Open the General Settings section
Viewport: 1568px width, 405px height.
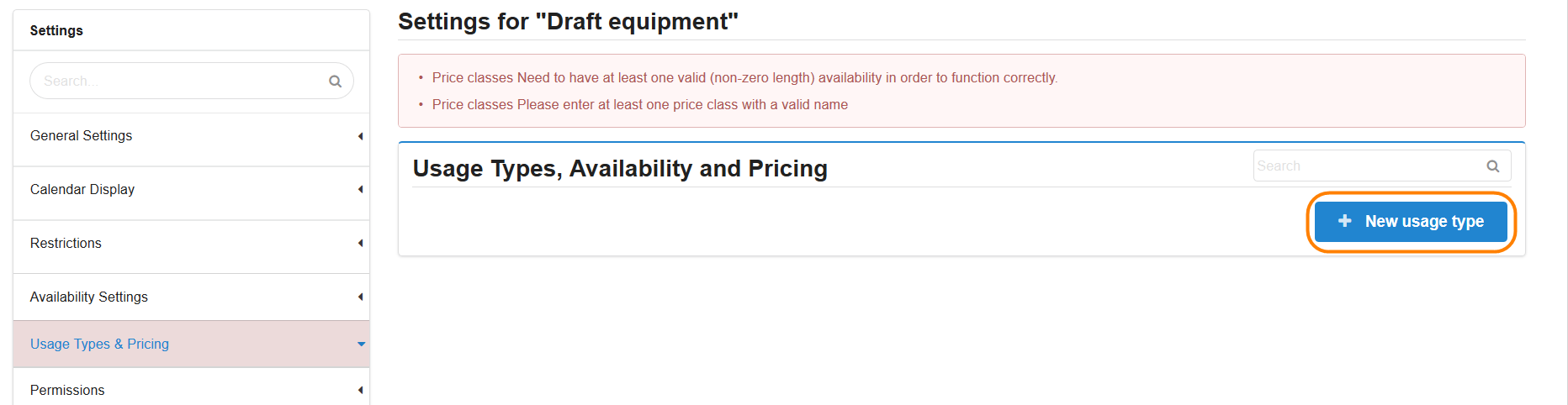pos(82,136)
